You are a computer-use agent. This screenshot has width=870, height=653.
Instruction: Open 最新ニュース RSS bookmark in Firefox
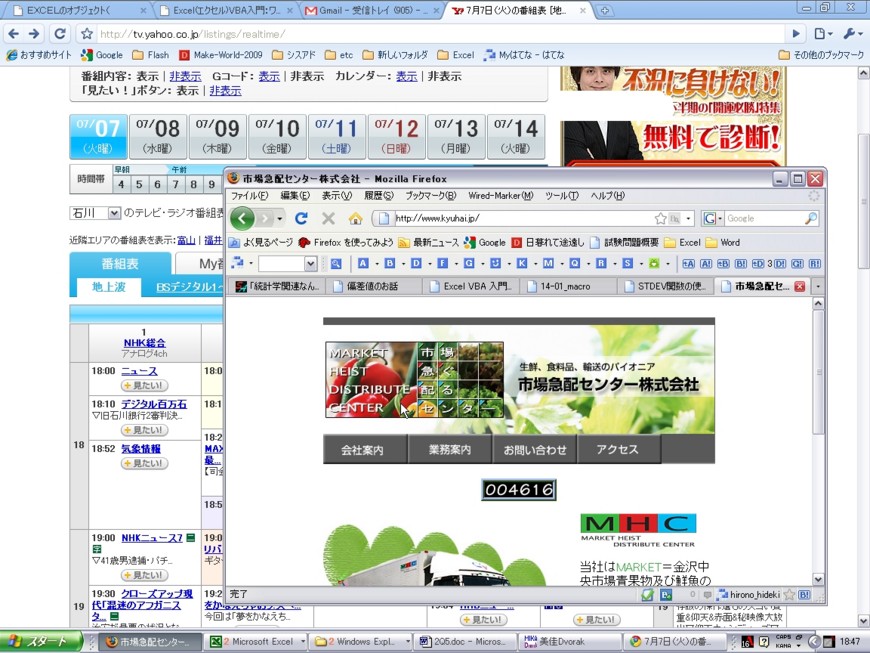tap(428, 242)
